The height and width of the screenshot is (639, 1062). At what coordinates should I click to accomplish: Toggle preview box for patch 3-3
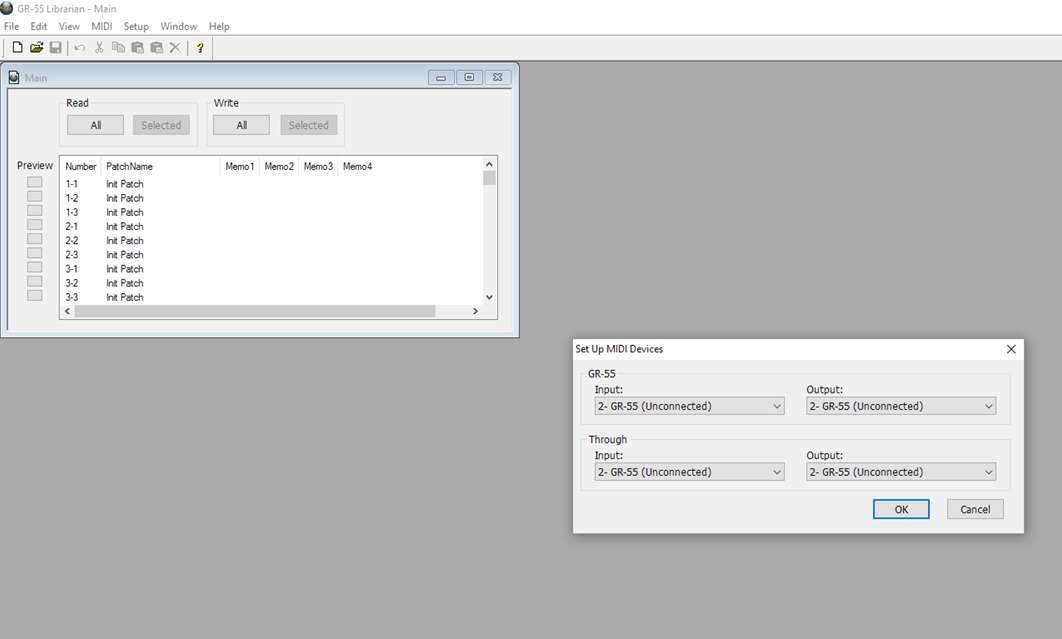pos(35,296)
